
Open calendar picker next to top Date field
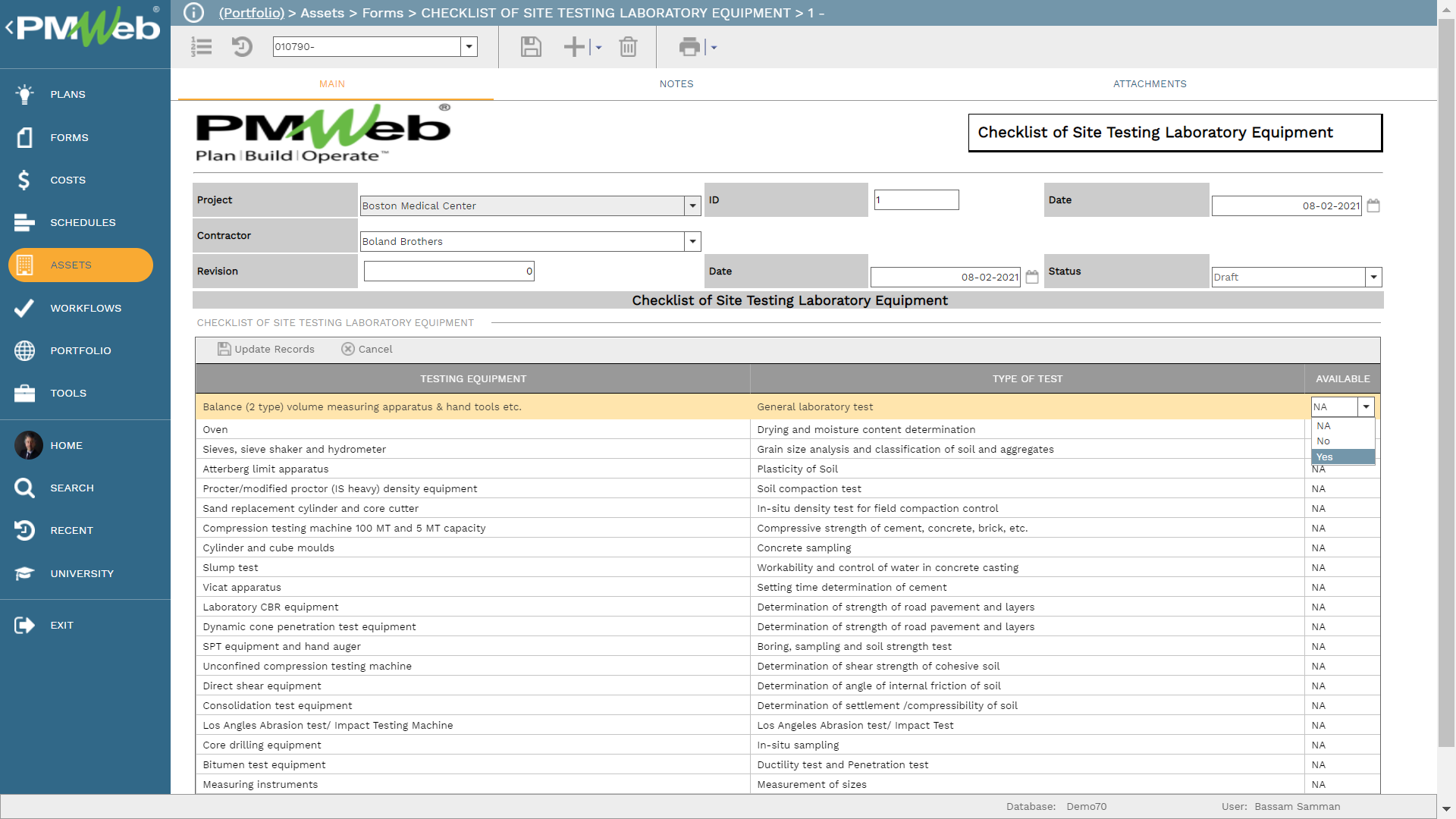(1373, 206)
